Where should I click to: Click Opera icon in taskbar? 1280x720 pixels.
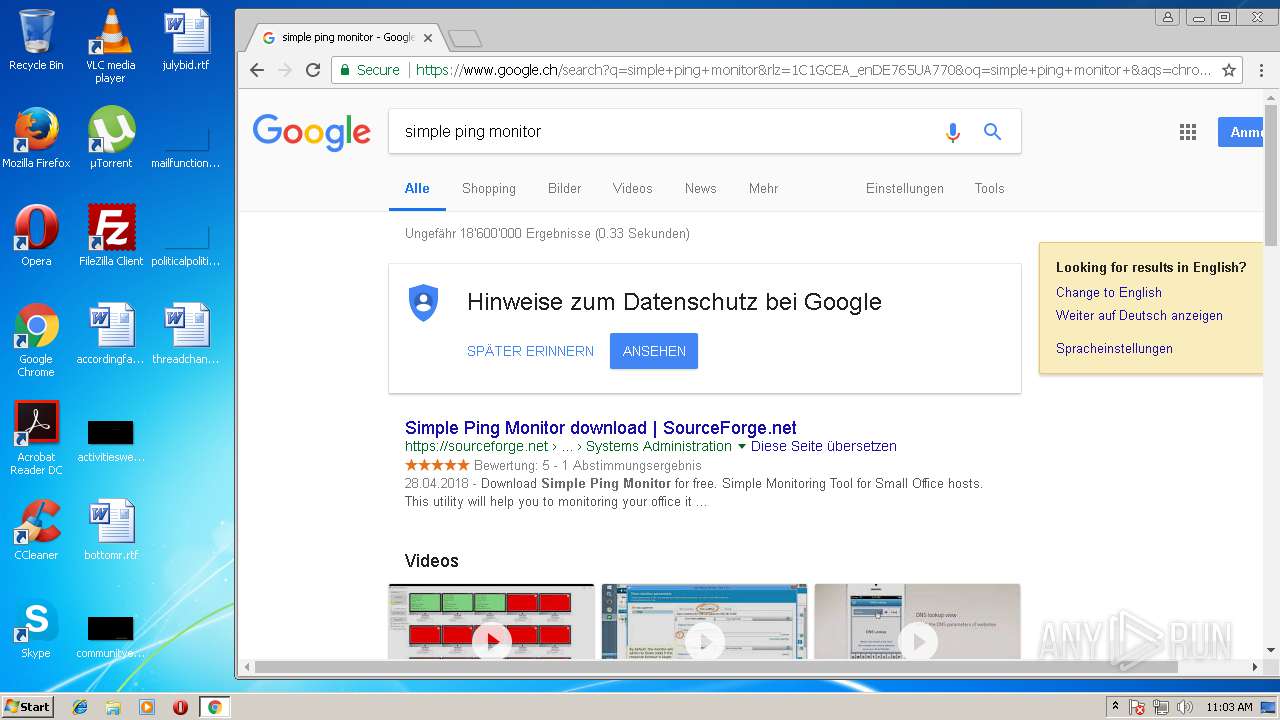[x=180, y=707]
